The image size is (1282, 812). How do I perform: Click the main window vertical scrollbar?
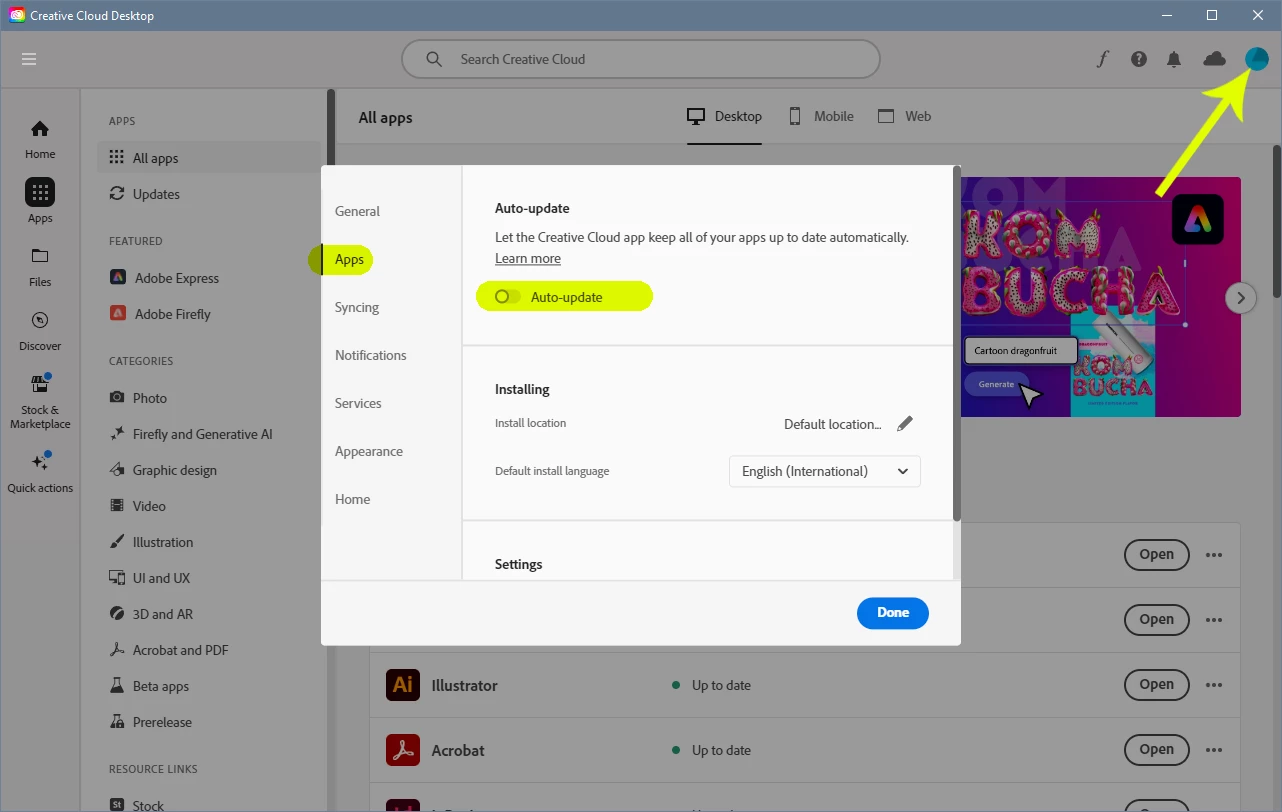[1276, 221]
